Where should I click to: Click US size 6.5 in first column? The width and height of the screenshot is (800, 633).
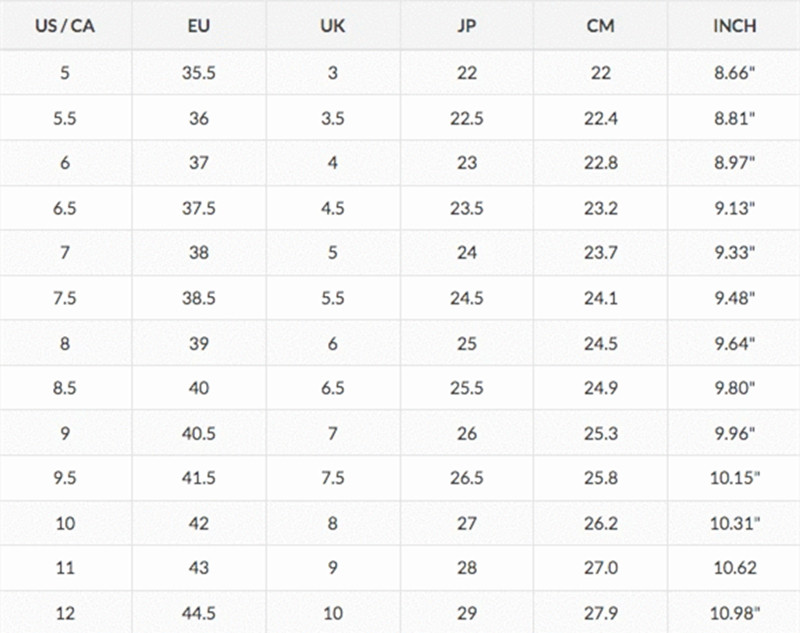pos(65,208)
